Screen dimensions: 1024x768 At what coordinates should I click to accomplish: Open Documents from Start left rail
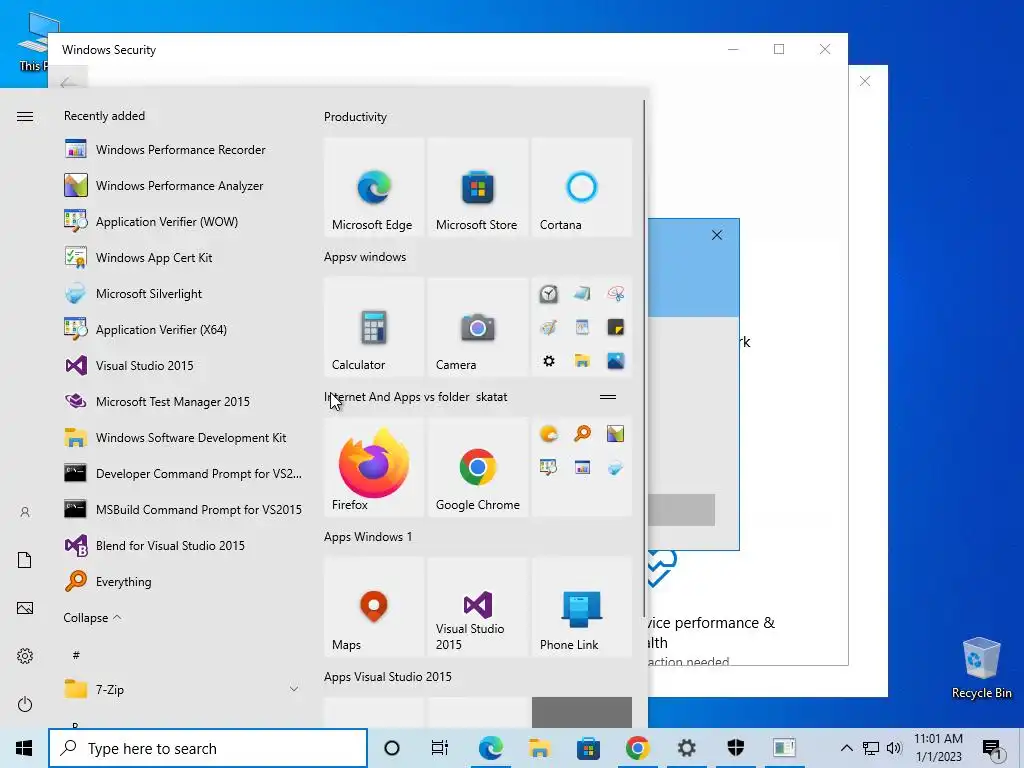(x=25, y=560)
